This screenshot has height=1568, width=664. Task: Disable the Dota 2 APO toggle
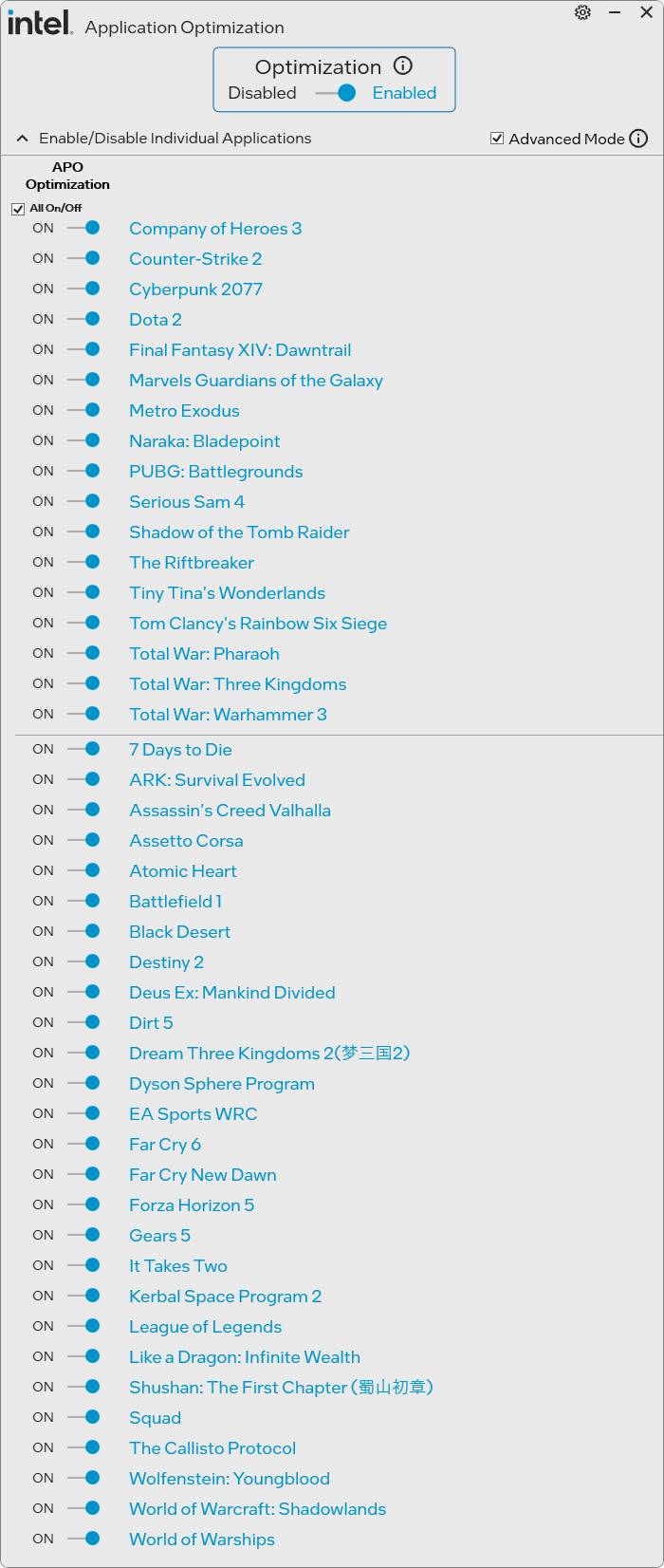(84, 319)
